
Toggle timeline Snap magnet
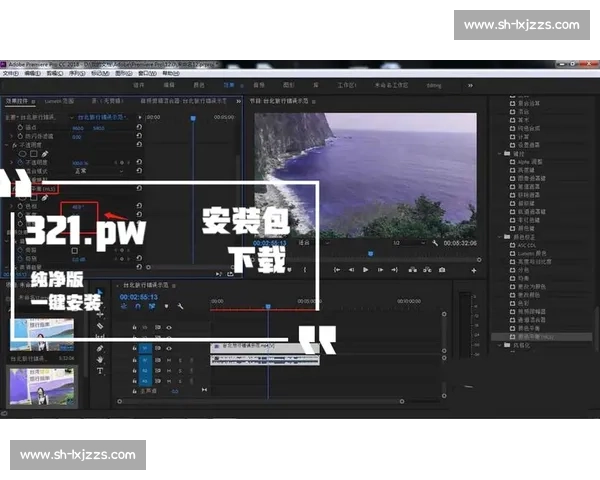(138, 306)
